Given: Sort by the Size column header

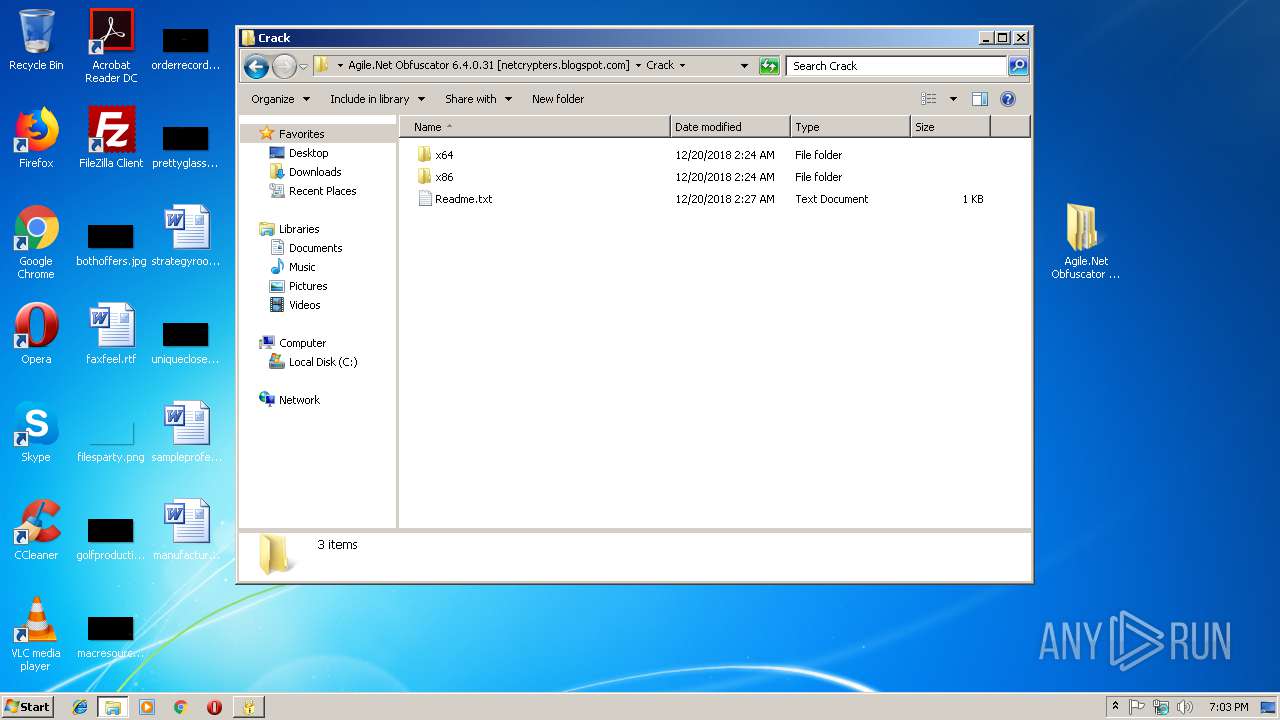Looking at the screenshot, I should tap(950, 127).
